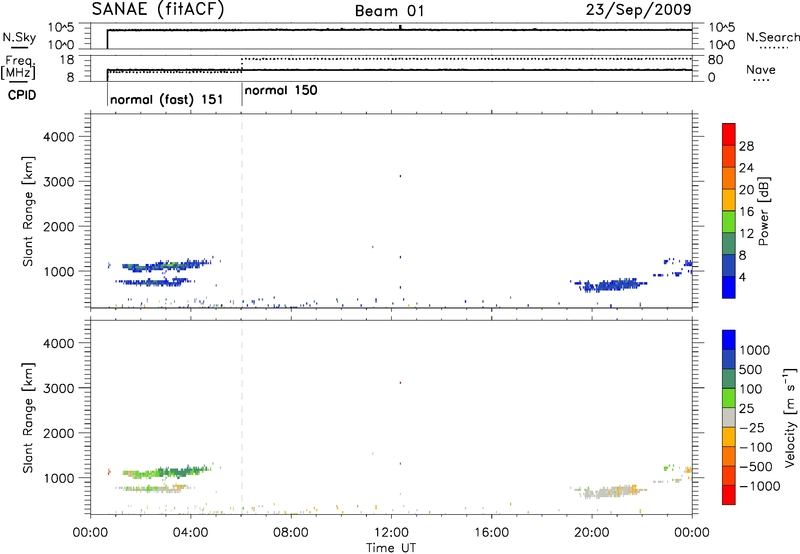This screenshot has width=800, height=554.
Task: Click the '18' frequency axis tick label
Action: click(67, 60)
